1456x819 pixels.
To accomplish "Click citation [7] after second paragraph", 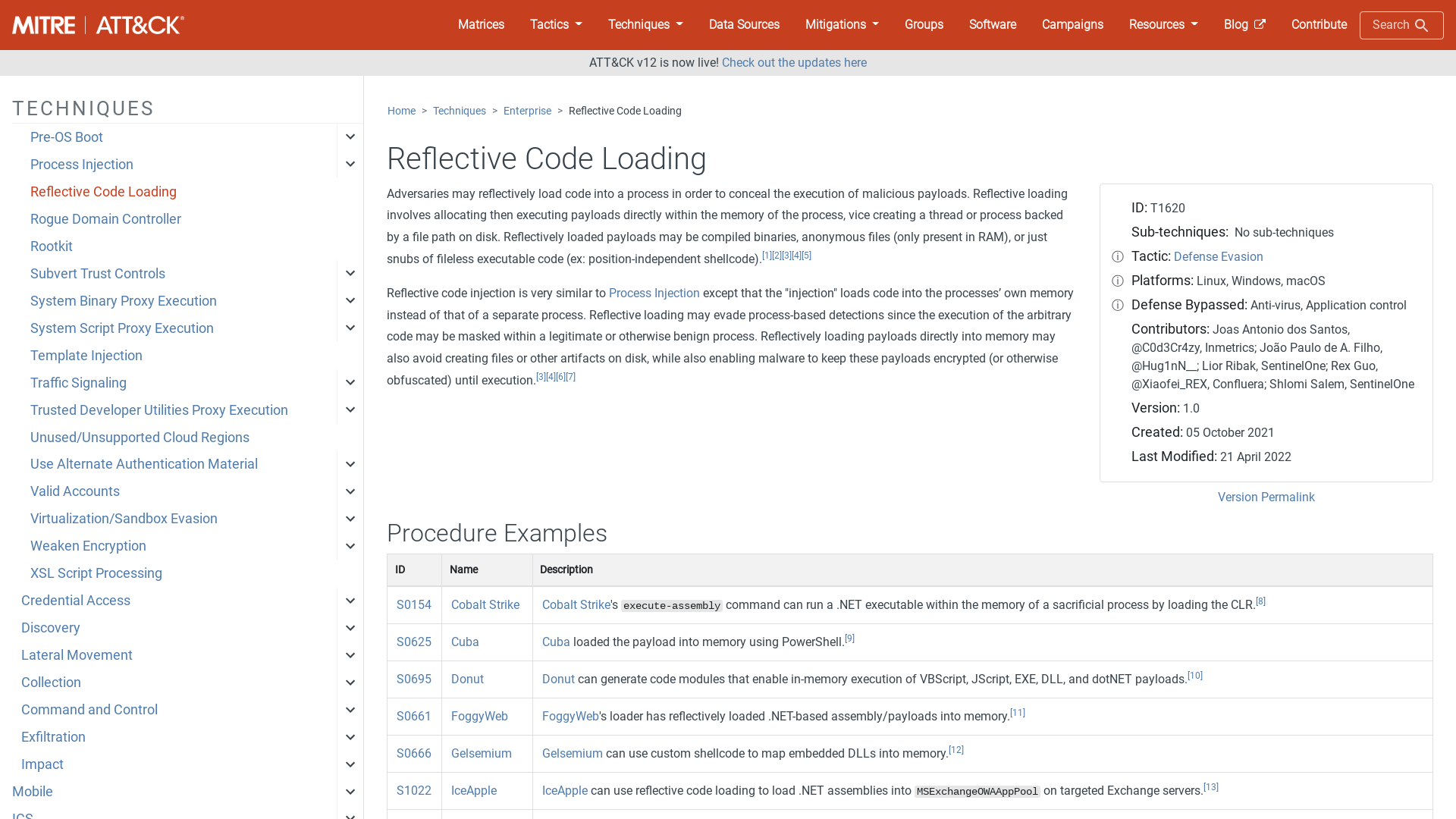I will point(571,377).
